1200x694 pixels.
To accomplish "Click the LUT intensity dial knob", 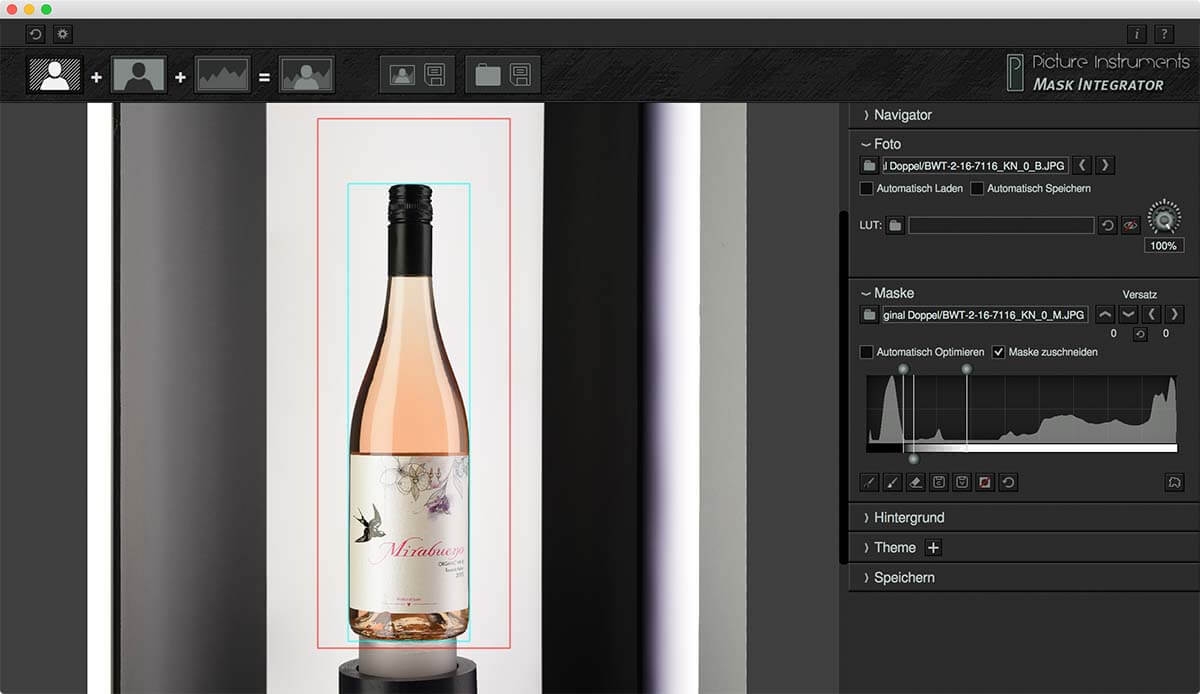I will [x=1163, y=217].
